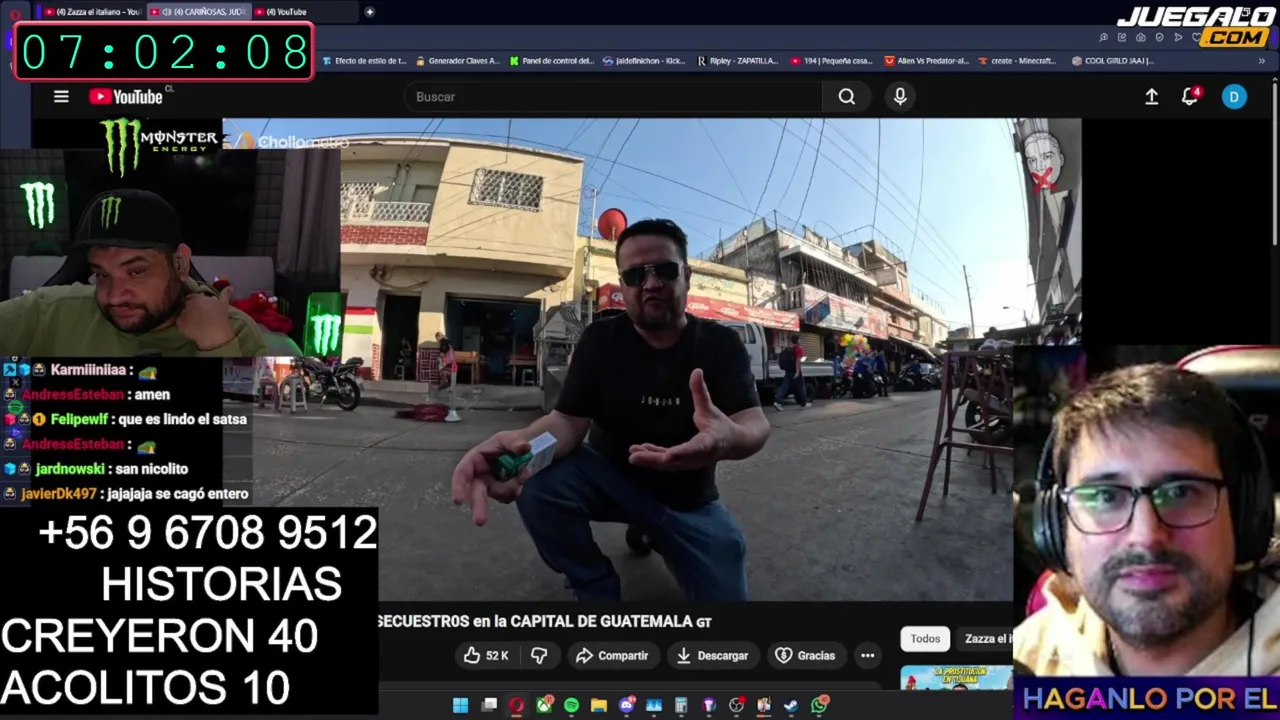The image size is (1280, 720).
Task: Click chat message 'que es lindo el satsa'
Action: click(x=182, y=420)
